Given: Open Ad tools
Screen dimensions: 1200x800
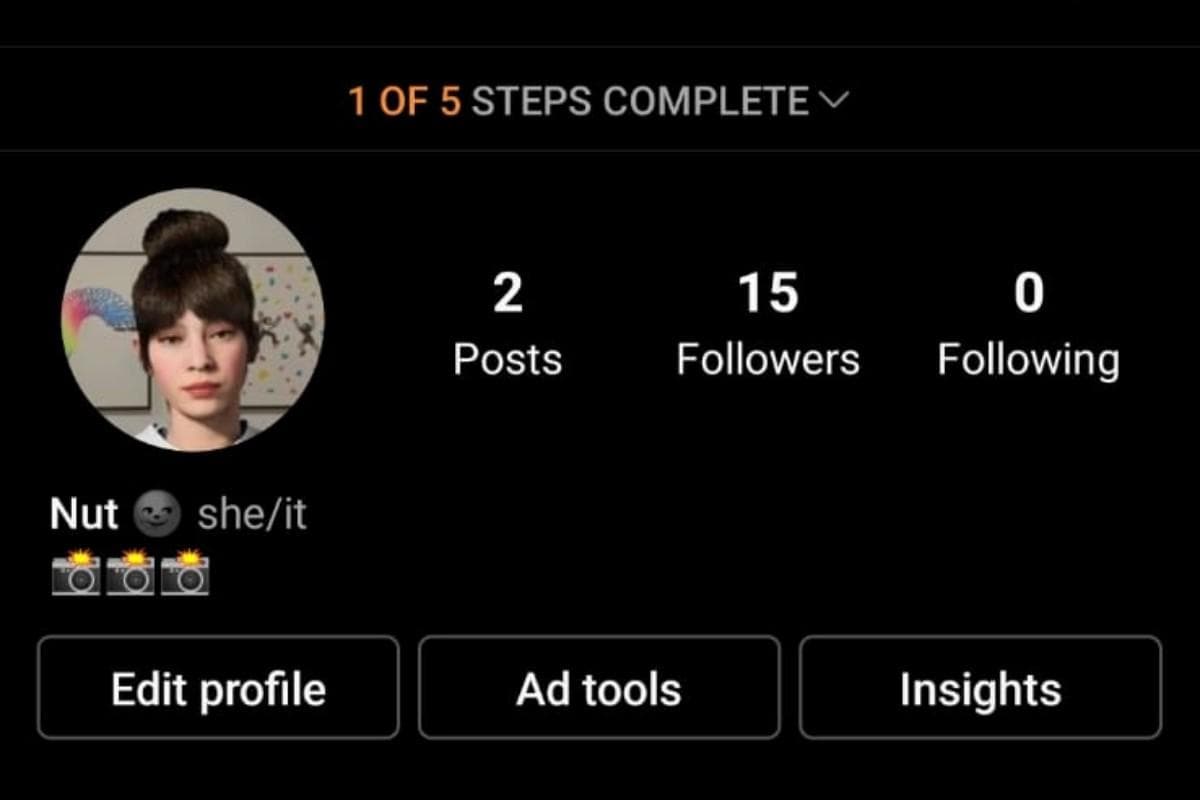Looking at the screenshot, I should click(599, 689).
